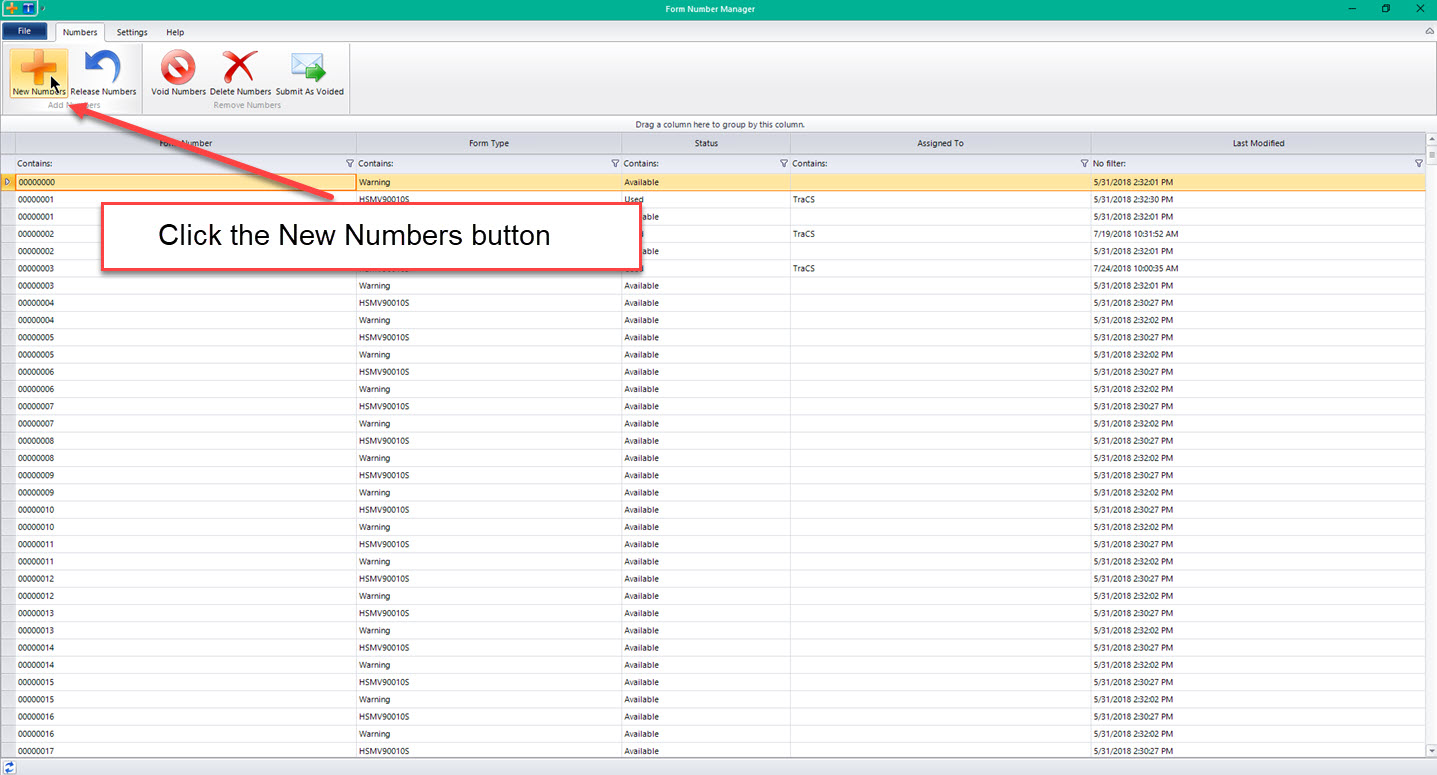Viewport: 1437px width, 775px height.
Task: Open the Last Modified filter dropdown
Action: tap(1418, 163)
